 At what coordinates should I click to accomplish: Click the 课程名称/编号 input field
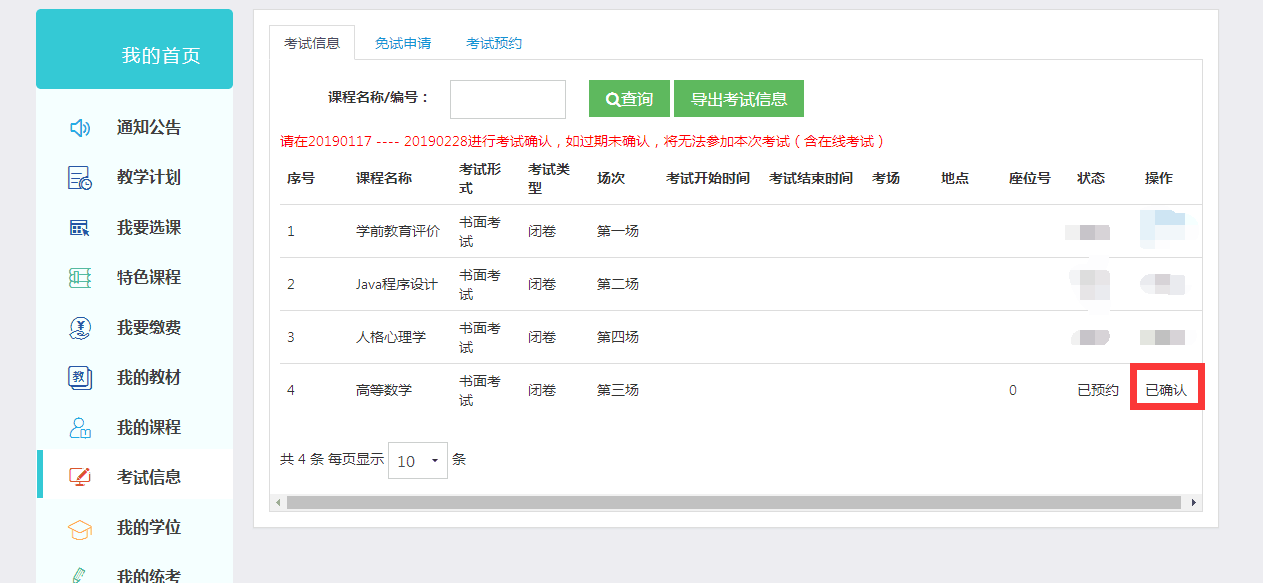pos(507,98)
